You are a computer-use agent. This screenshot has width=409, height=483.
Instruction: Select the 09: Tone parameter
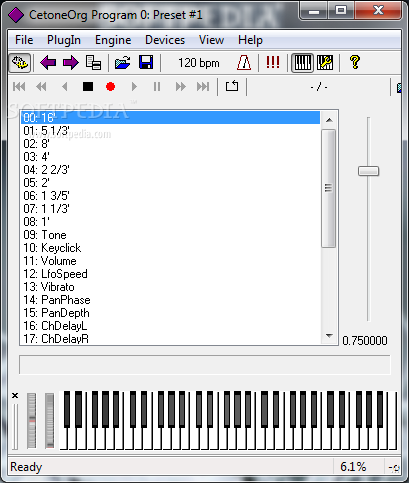point(170,235)
